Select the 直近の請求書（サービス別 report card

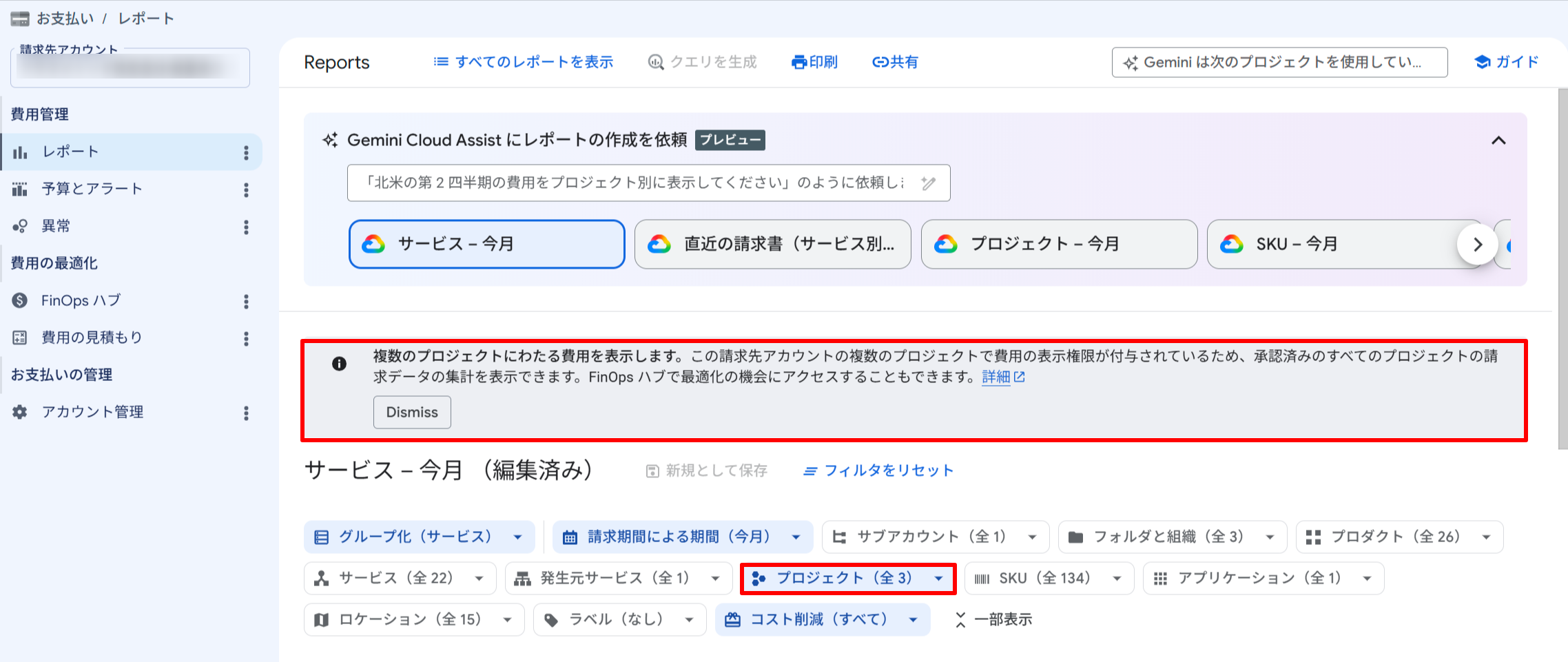(x=773, y=244)
